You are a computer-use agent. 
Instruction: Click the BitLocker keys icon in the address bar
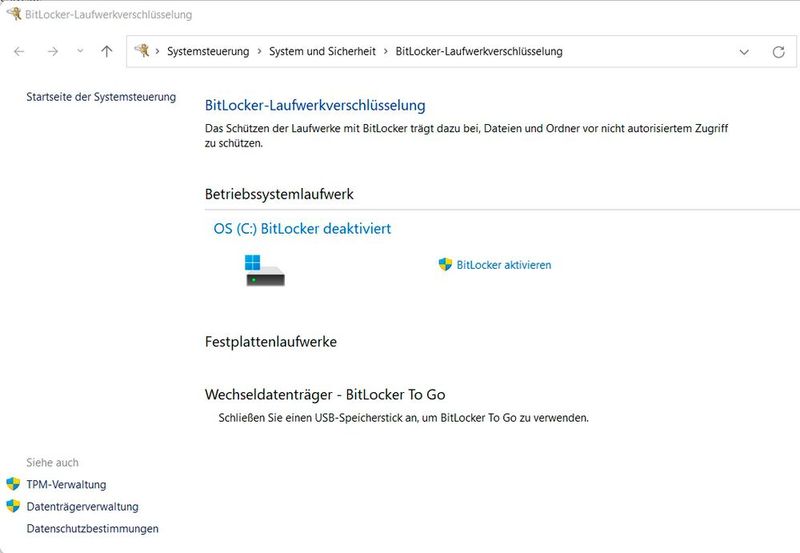point(142,51)
